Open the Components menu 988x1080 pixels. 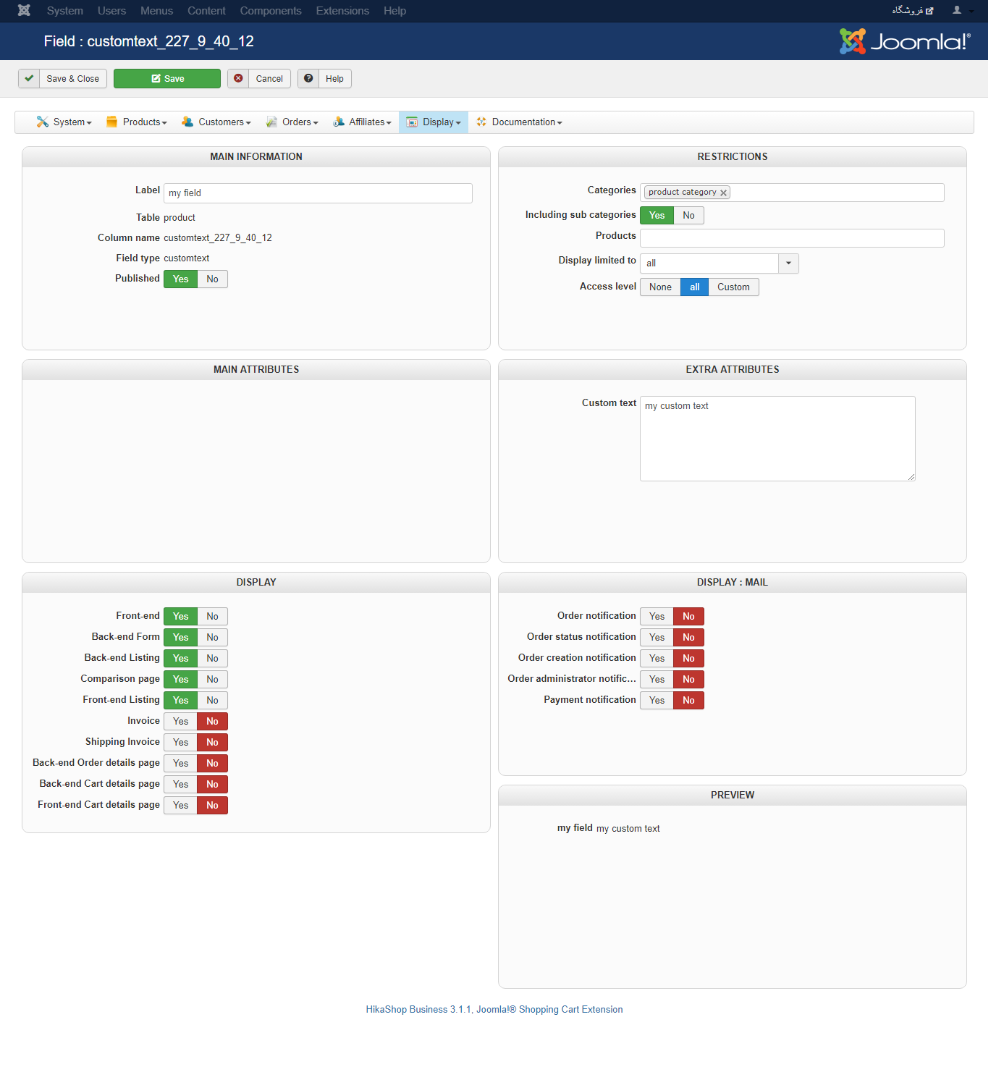270,11
